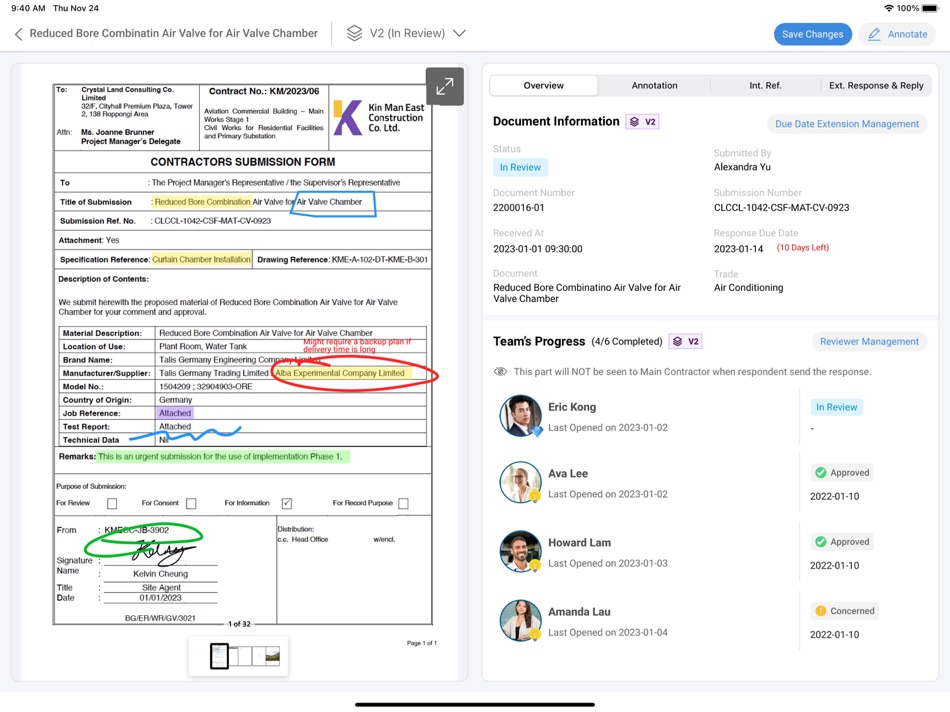Expand document preview to fullscreen
The width and height of the screenshot is (950, 712).
(x=445, y=87)
